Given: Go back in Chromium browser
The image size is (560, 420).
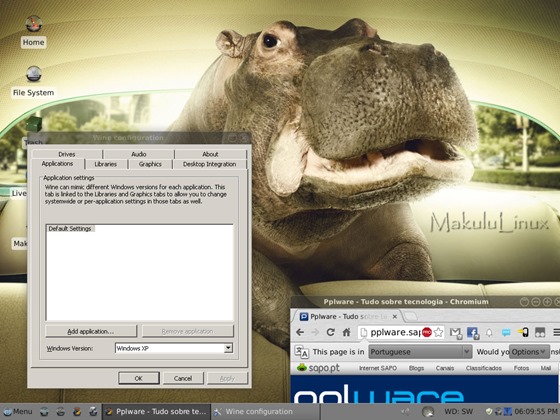Looking at the screenshot, I should [x=300, y=332].
